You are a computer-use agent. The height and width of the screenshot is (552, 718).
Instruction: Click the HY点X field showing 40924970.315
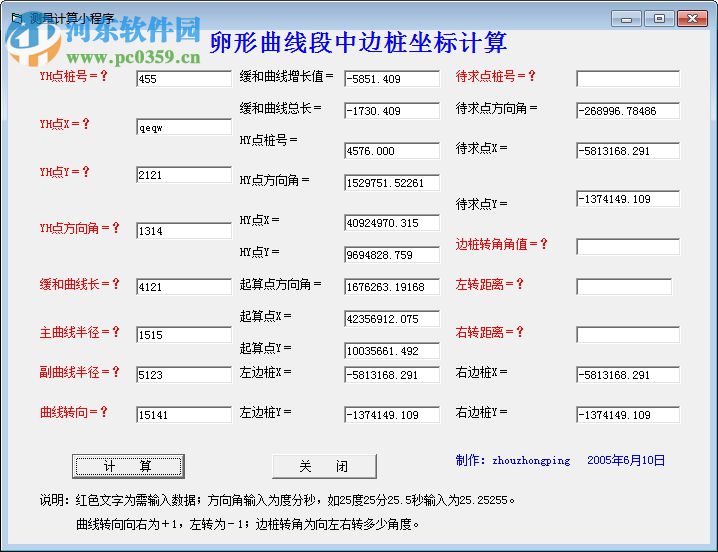[x=392, y=223]
